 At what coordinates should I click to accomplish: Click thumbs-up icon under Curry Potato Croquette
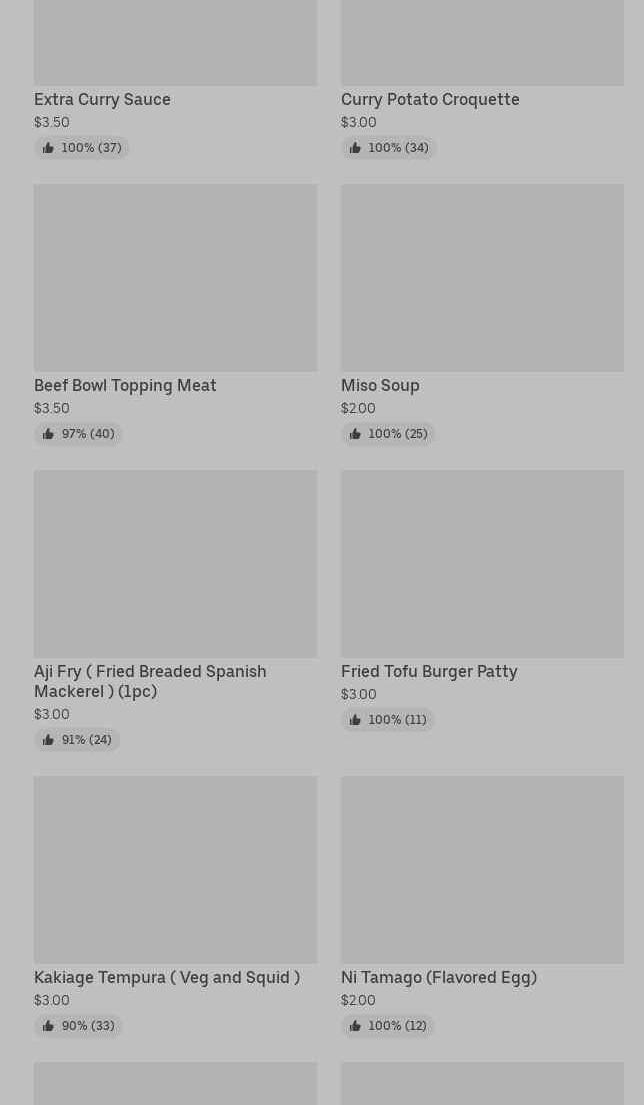coord(355,147)
